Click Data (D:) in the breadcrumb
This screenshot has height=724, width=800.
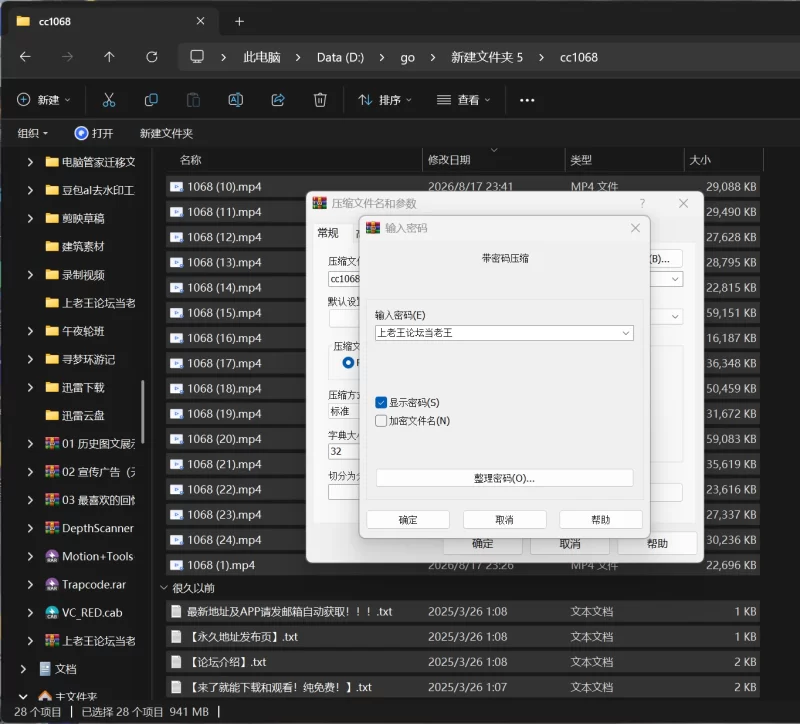point(340,57)
